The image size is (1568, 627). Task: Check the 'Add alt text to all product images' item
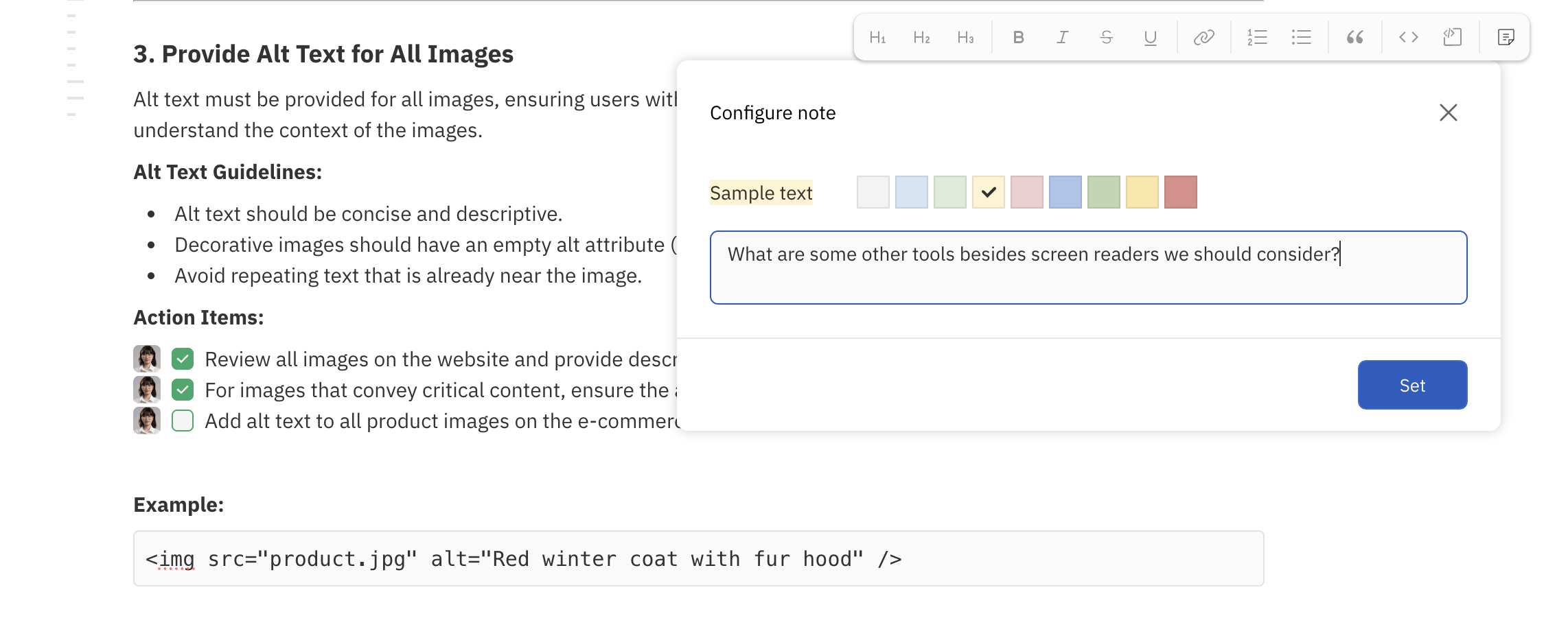183,421
